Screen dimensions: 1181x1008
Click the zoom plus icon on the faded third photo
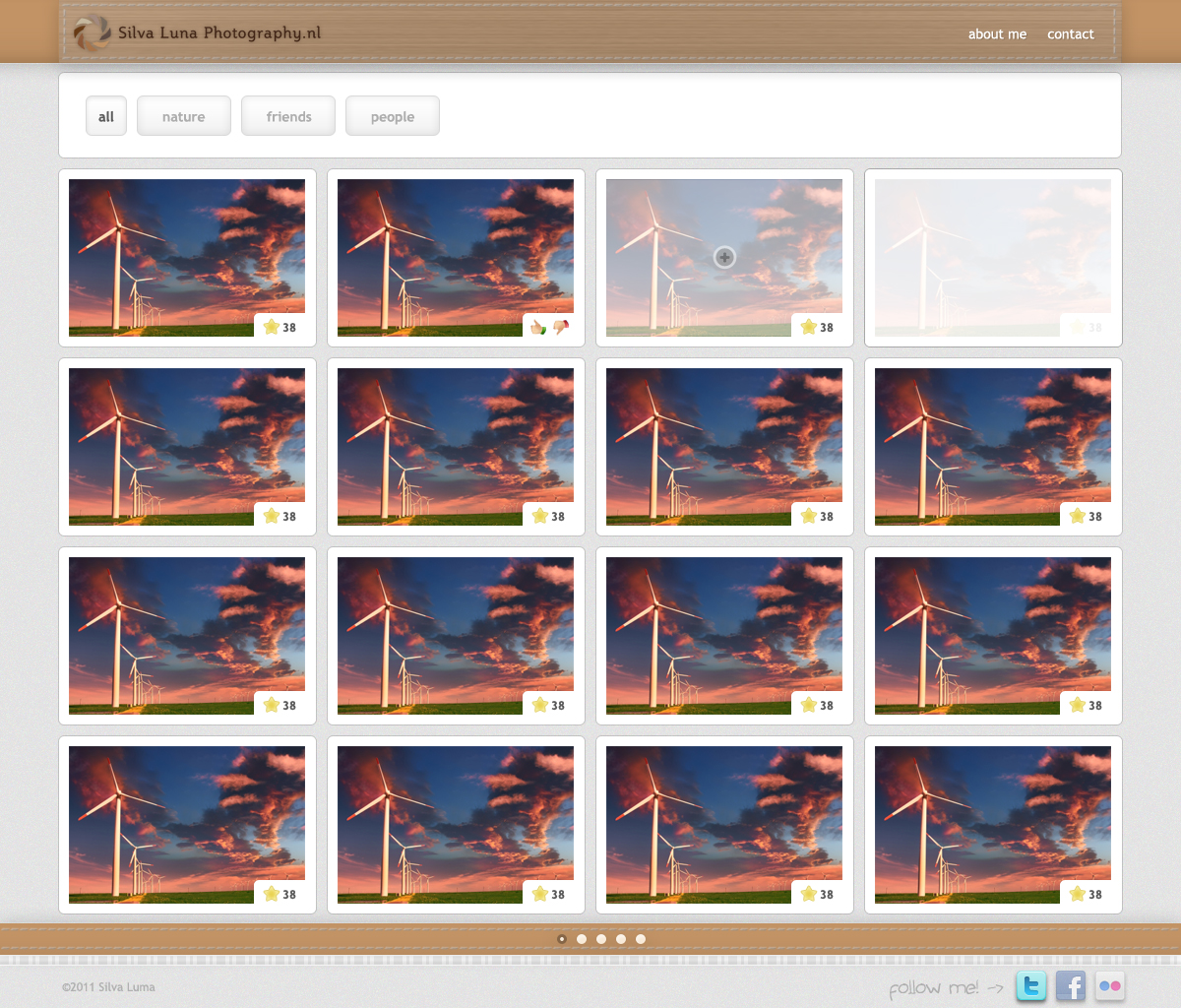724,257
